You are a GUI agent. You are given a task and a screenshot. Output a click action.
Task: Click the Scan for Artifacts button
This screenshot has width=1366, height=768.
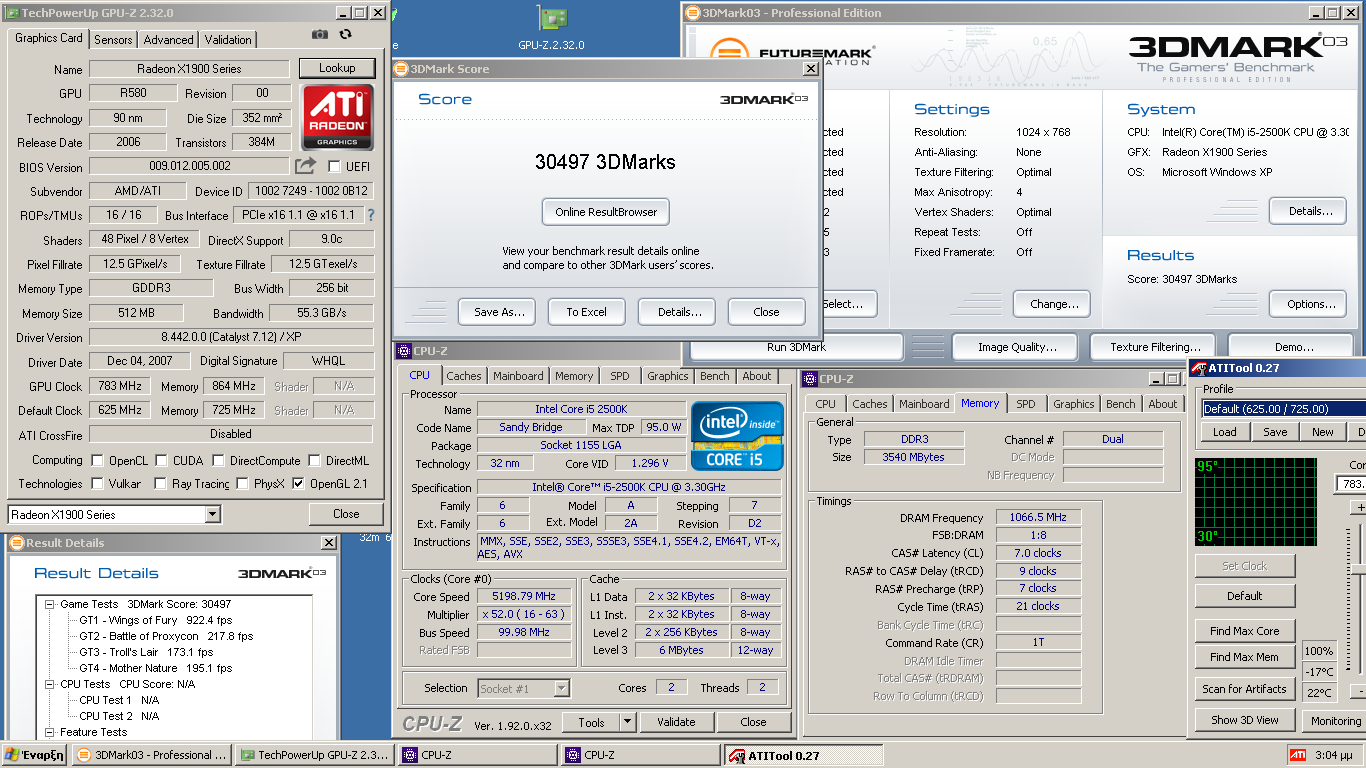[1245, 689]
